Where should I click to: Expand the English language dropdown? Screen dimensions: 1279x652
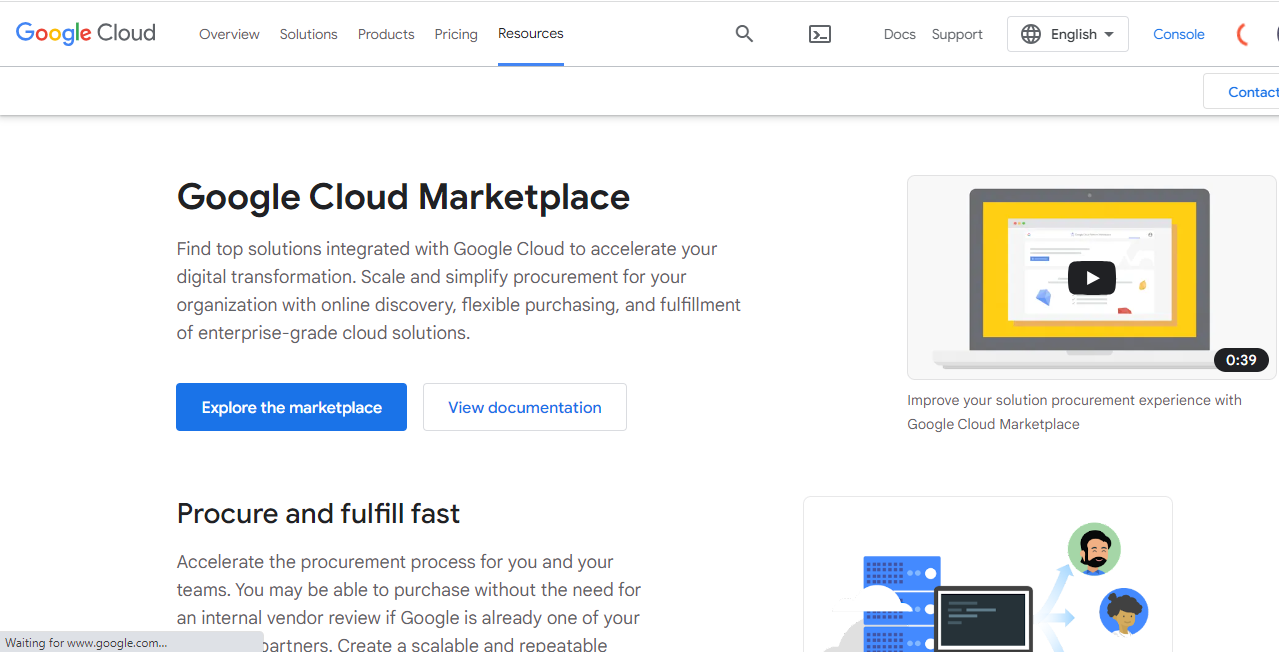(1068, 34)
